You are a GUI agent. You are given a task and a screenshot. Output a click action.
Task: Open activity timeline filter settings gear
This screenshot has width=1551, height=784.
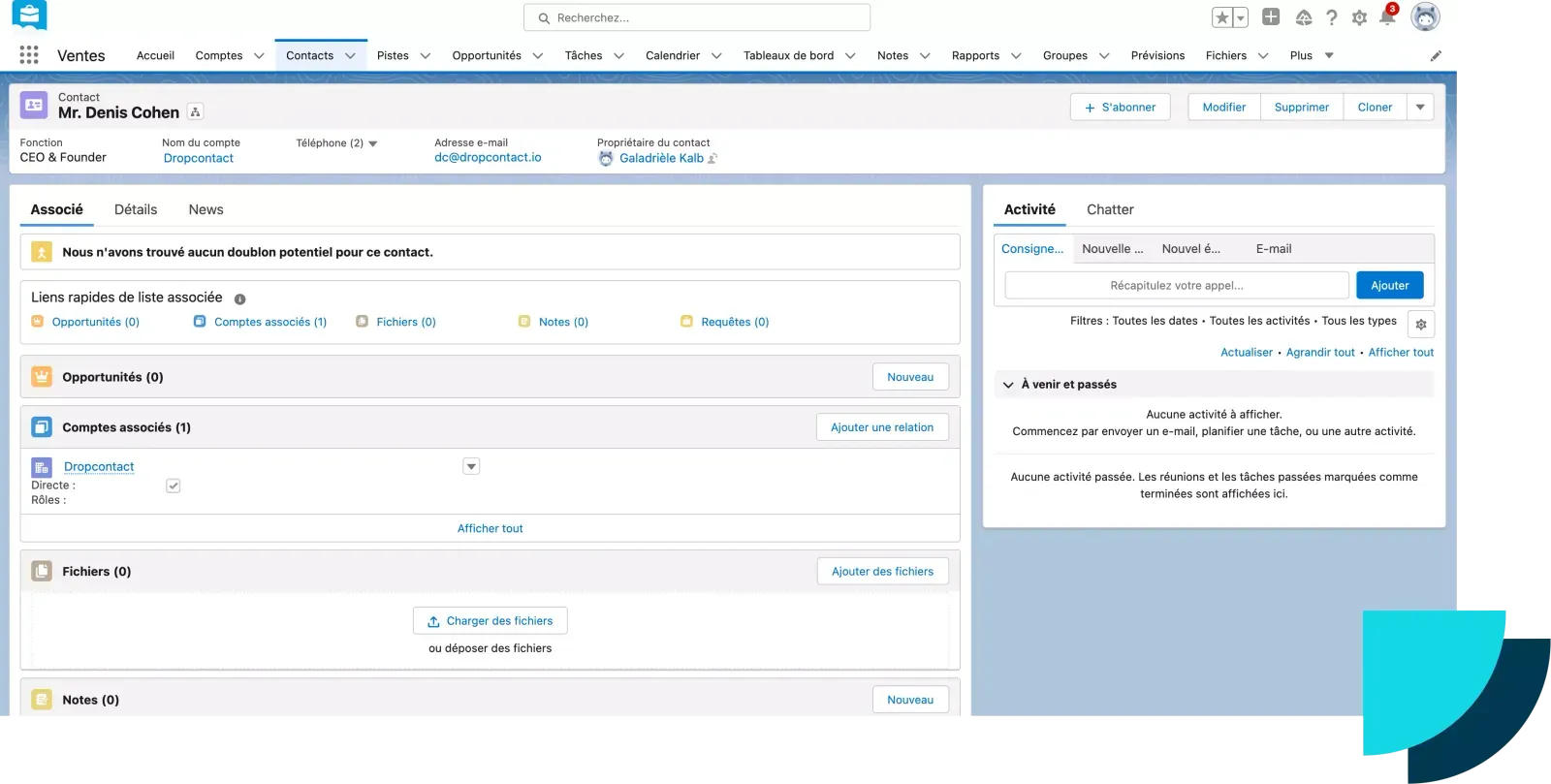click(x=1420, y=324)
